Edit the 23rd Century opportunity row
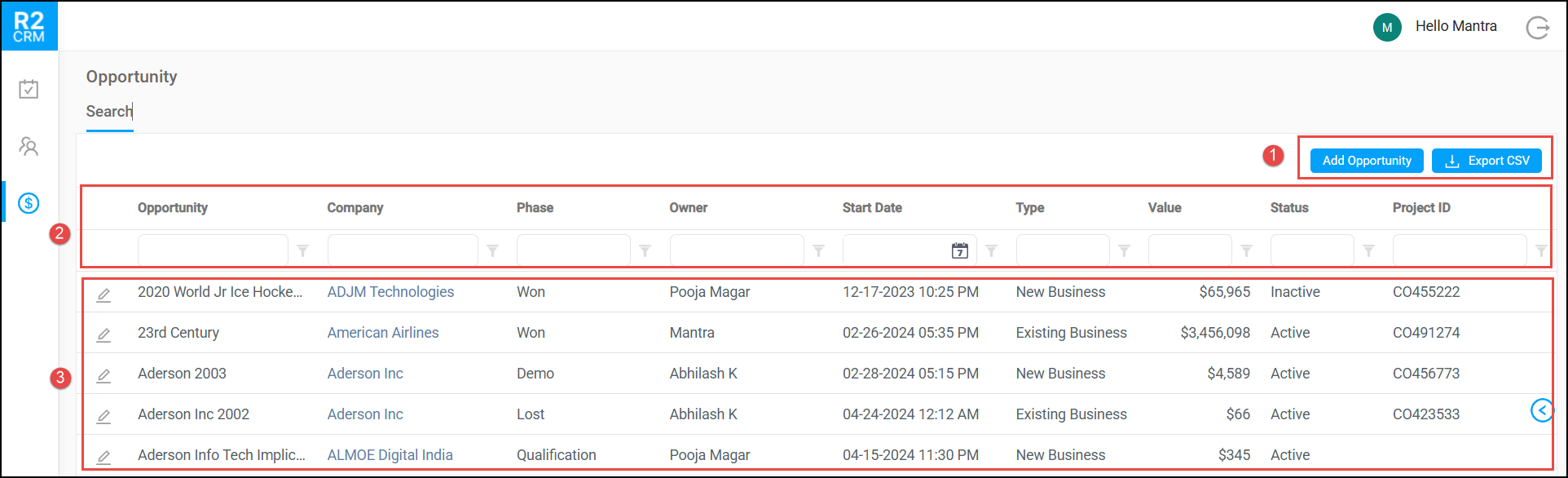This screenshot has height=478, width=1568. [x=104, y=334]
